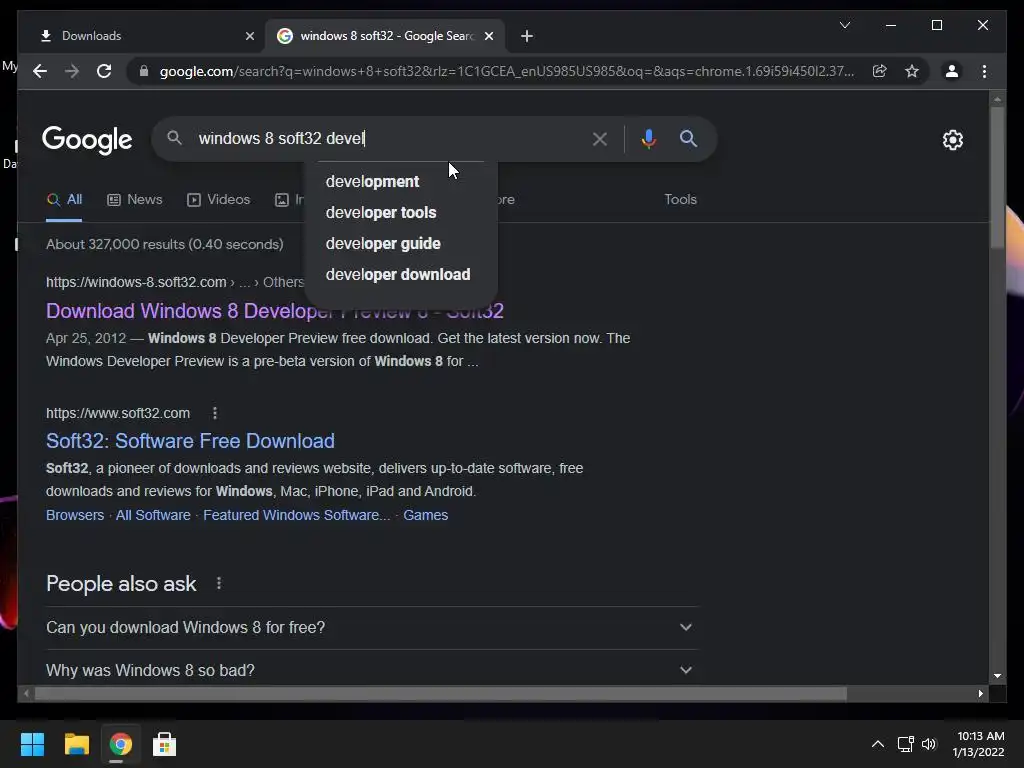Open the Windows Start menu

tap(32, 744)
